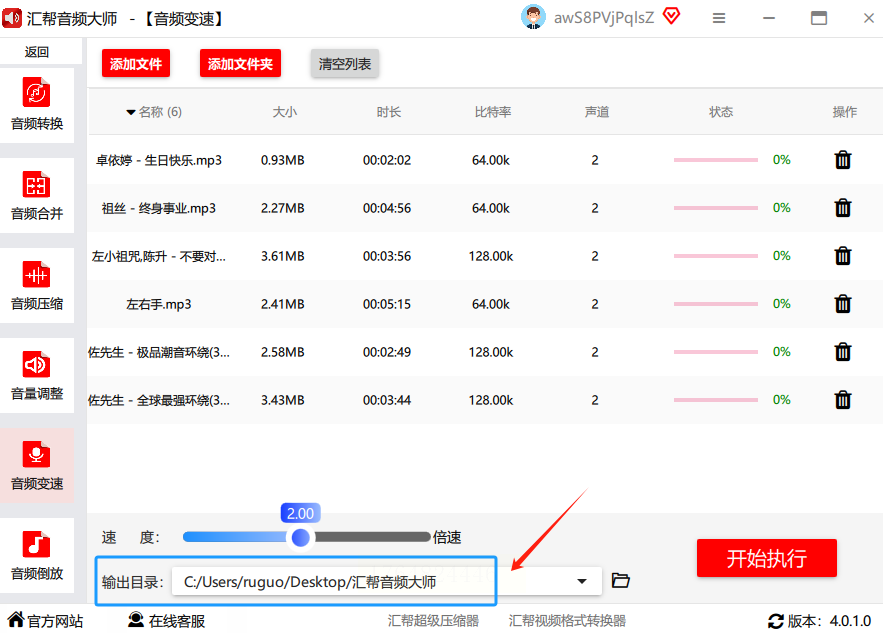Click the grey part of speed slider track
This screenshot has height=633, width=883.
[x=372, y=537]
